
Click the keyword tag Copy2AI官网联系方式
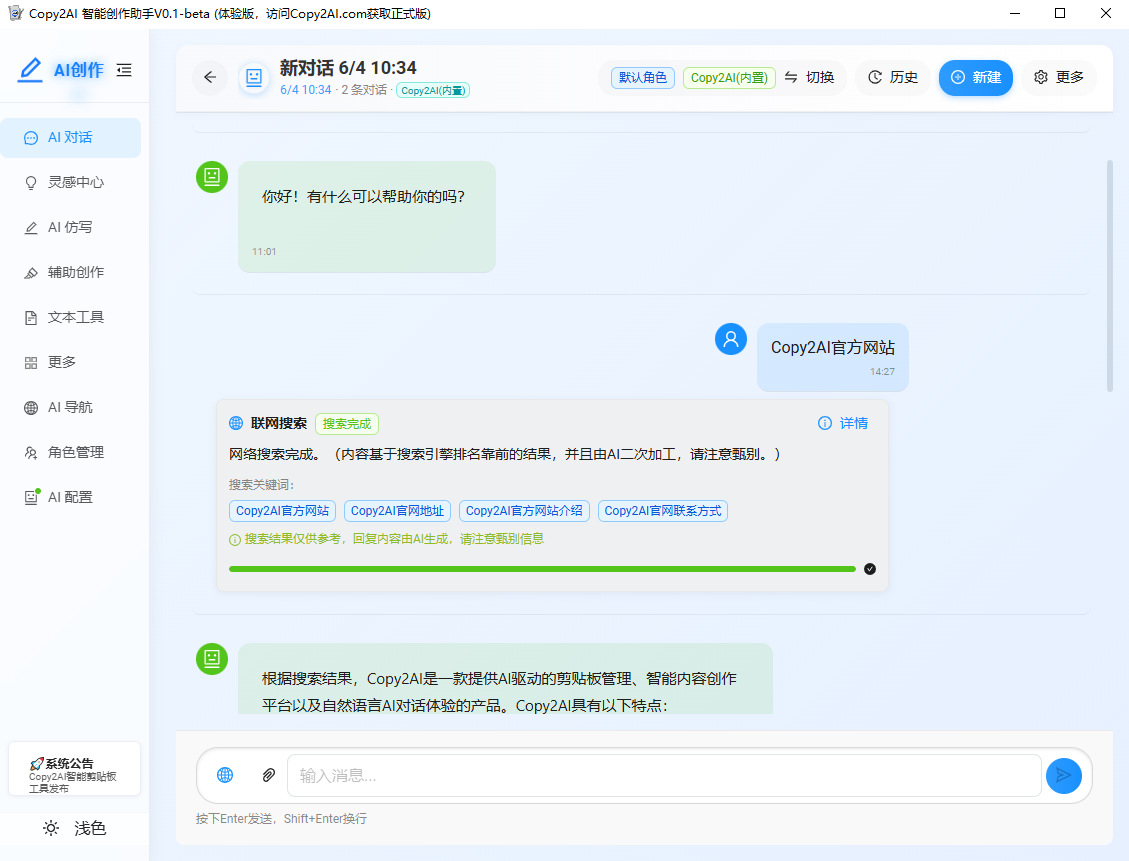(x=662, y=511)
